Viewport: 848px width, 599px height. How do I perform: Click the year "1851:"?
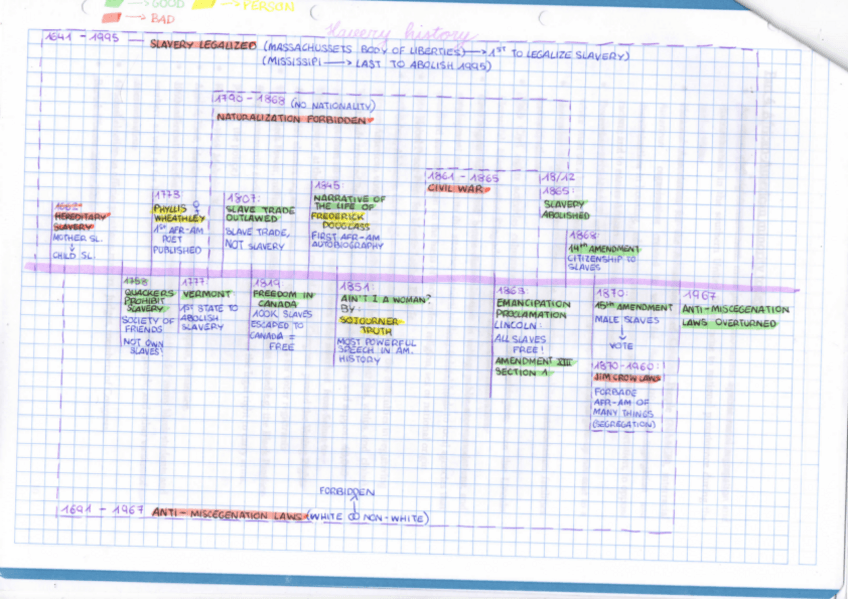pyautogui.click(x=356, y=287)
